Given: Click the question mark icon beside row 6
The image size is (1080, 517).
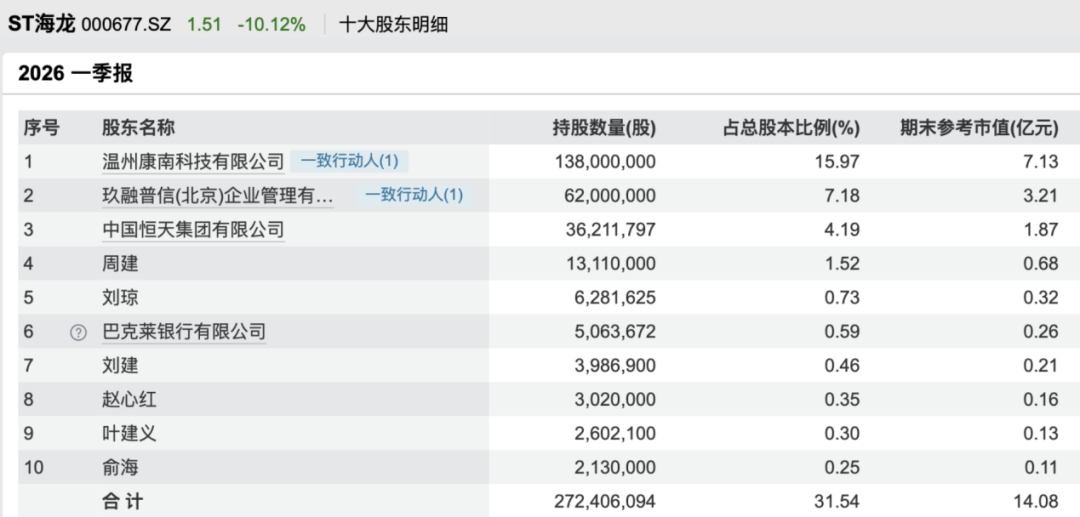Looking at the screenshot, I should click(x=79, y=333).
